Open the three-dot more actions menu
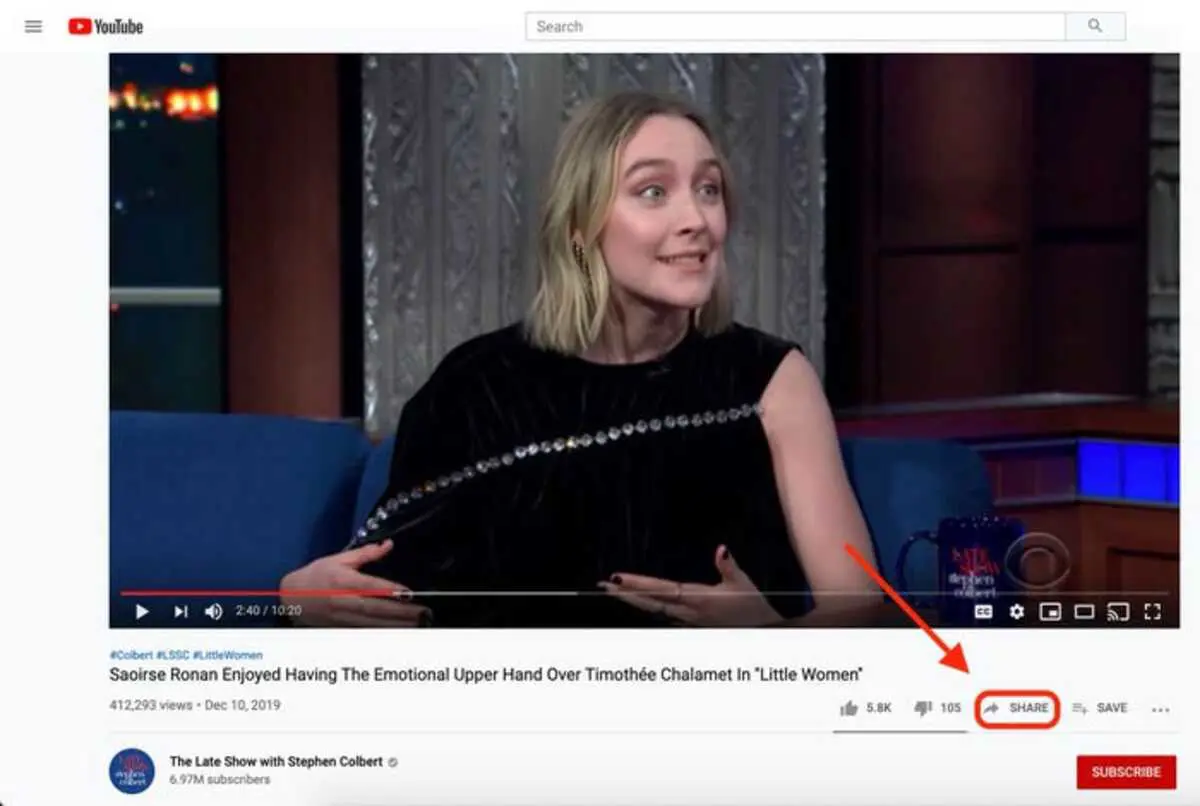1200x806 pixels. [x=1160, y=709]
